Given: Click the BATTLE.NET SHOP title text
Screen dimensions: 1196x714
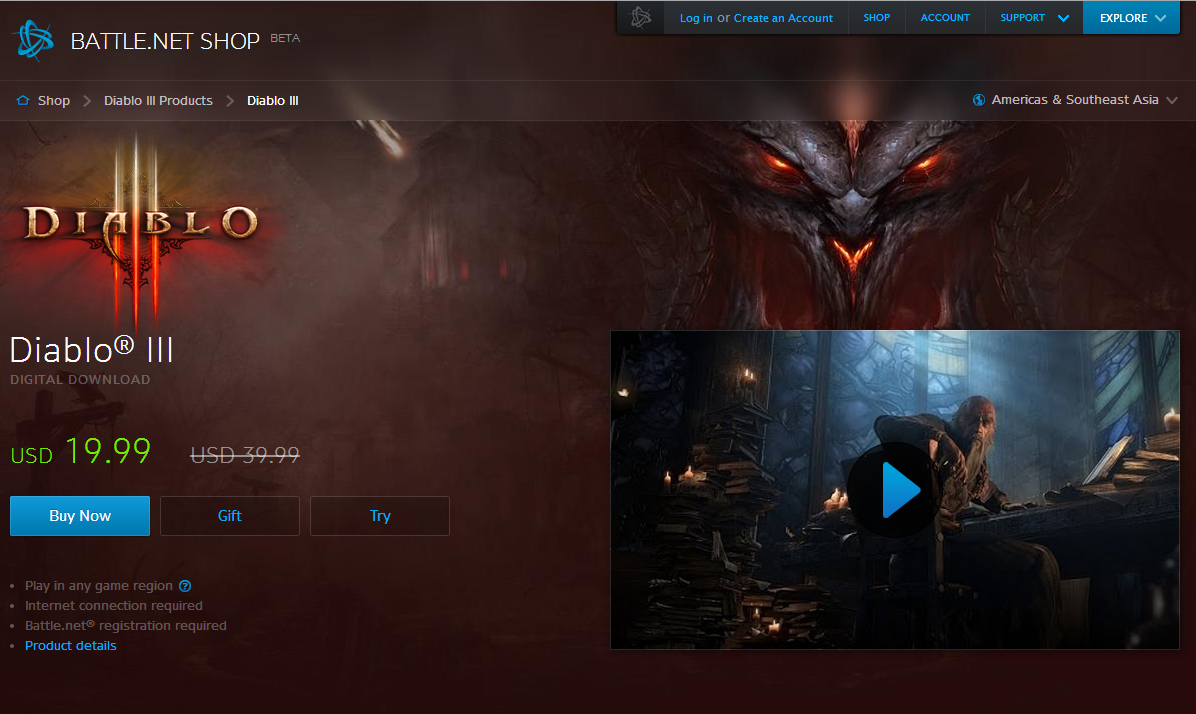Looking at the screenshot, I should pyautogui.click(x=165, y=41).
